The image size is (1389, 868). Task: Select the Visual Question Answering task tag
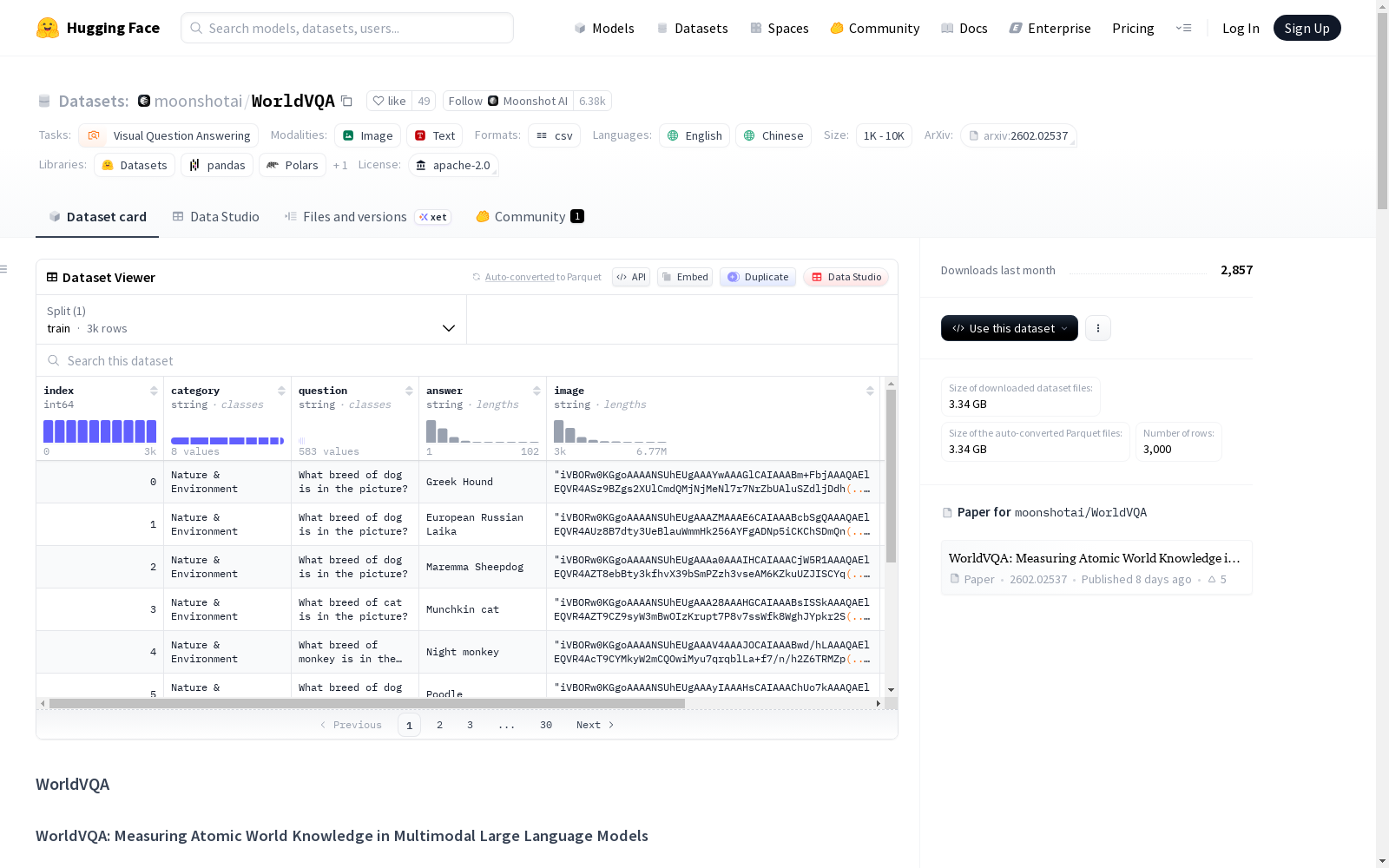[x=168, y=135]
